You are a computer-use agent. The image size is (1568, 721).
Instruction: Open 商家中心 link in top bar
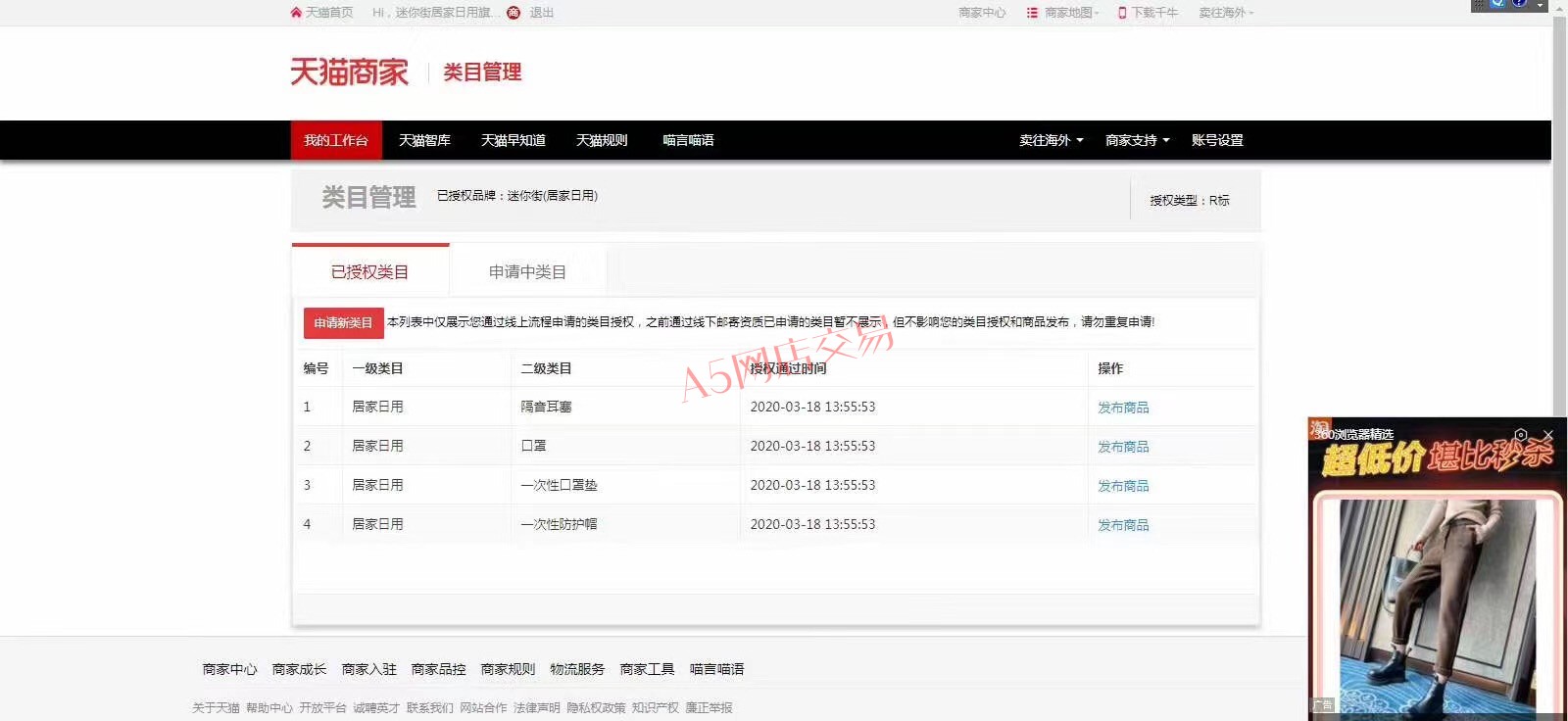(x=982, y=13)
